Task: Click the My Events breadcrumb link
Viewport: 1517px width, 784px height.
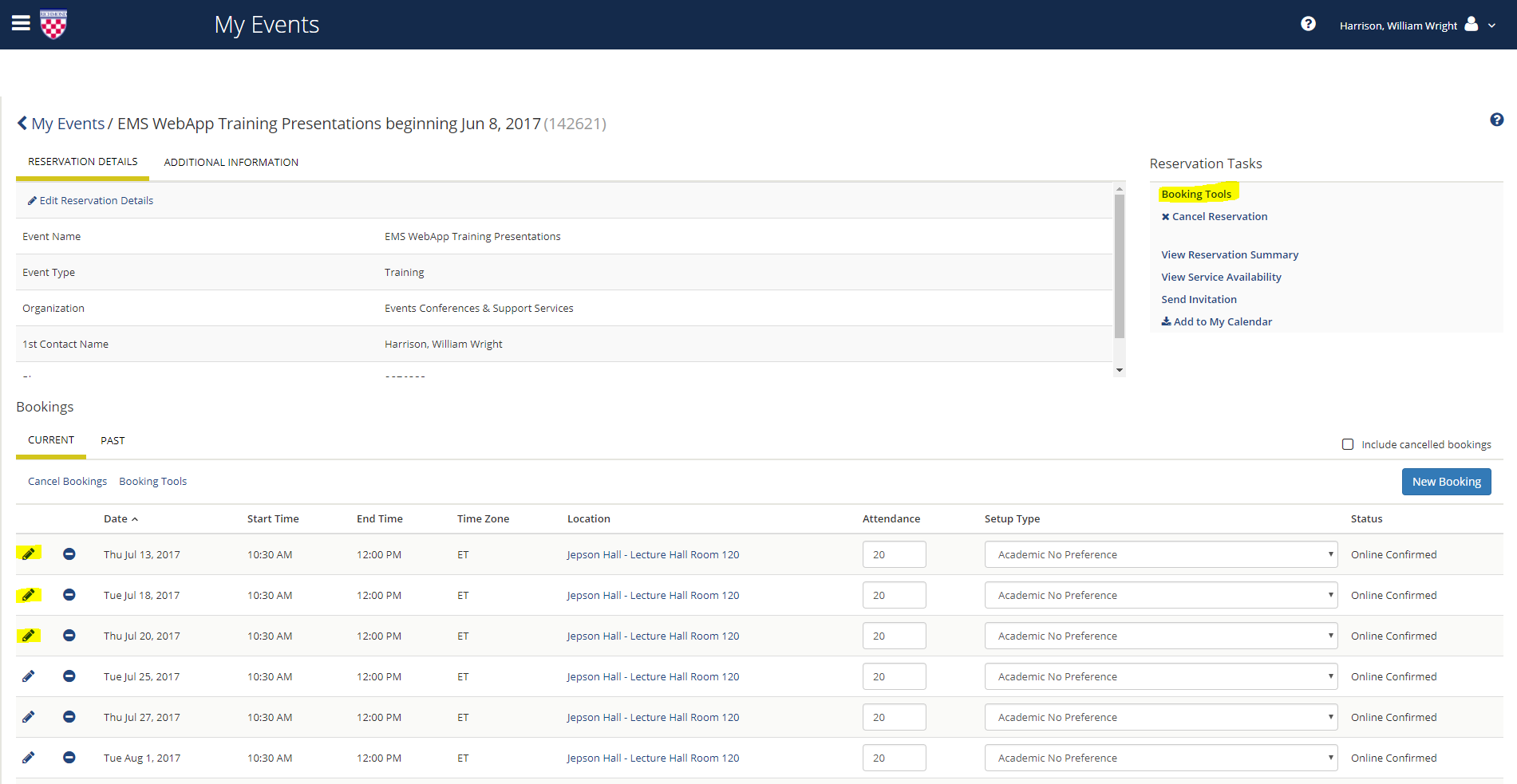Action: coord(68,124)
